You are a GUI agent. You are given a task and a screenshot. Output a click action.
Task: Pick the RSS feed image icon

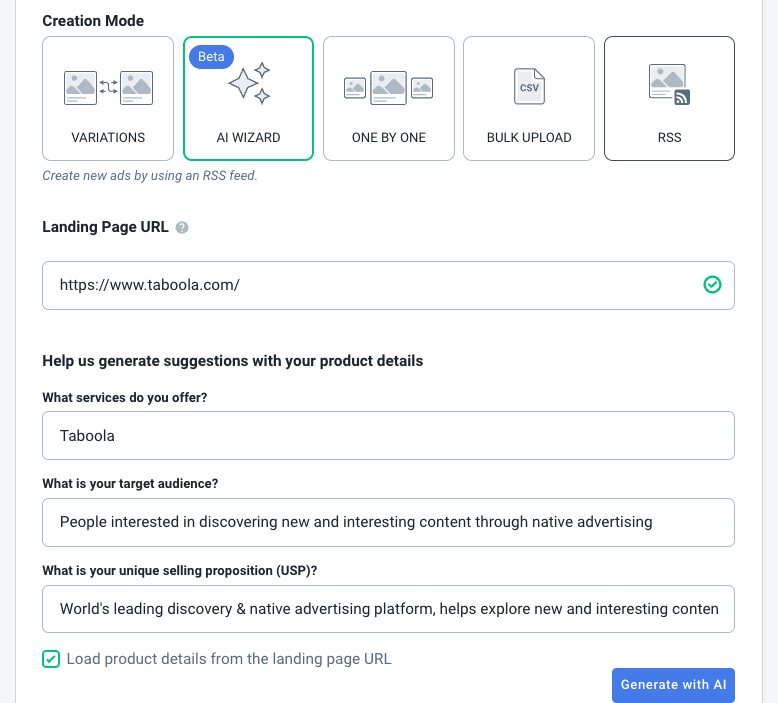669,85
